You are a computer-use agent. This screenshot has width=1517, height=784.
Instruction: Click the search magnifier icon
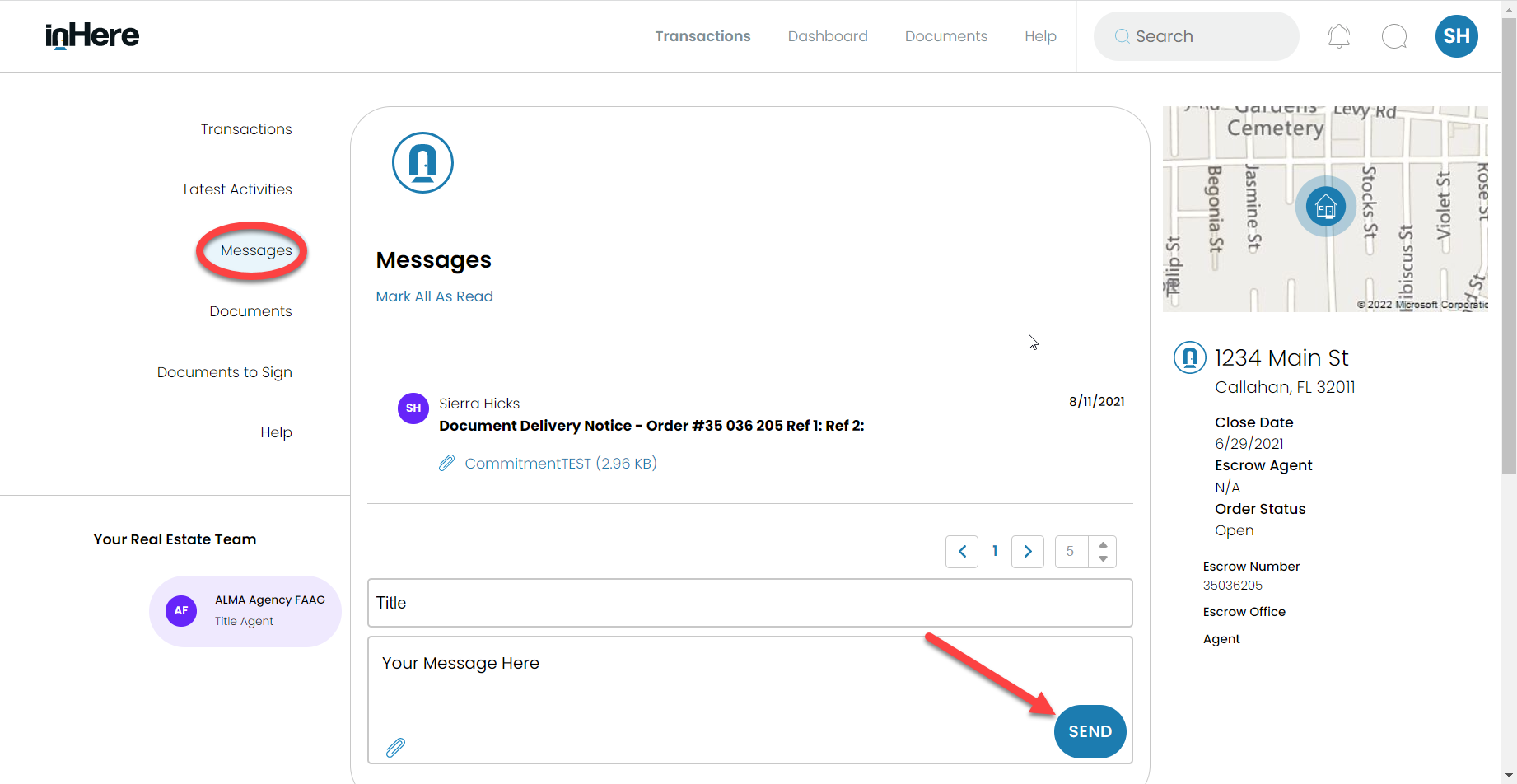click(x=1121, y=35)
